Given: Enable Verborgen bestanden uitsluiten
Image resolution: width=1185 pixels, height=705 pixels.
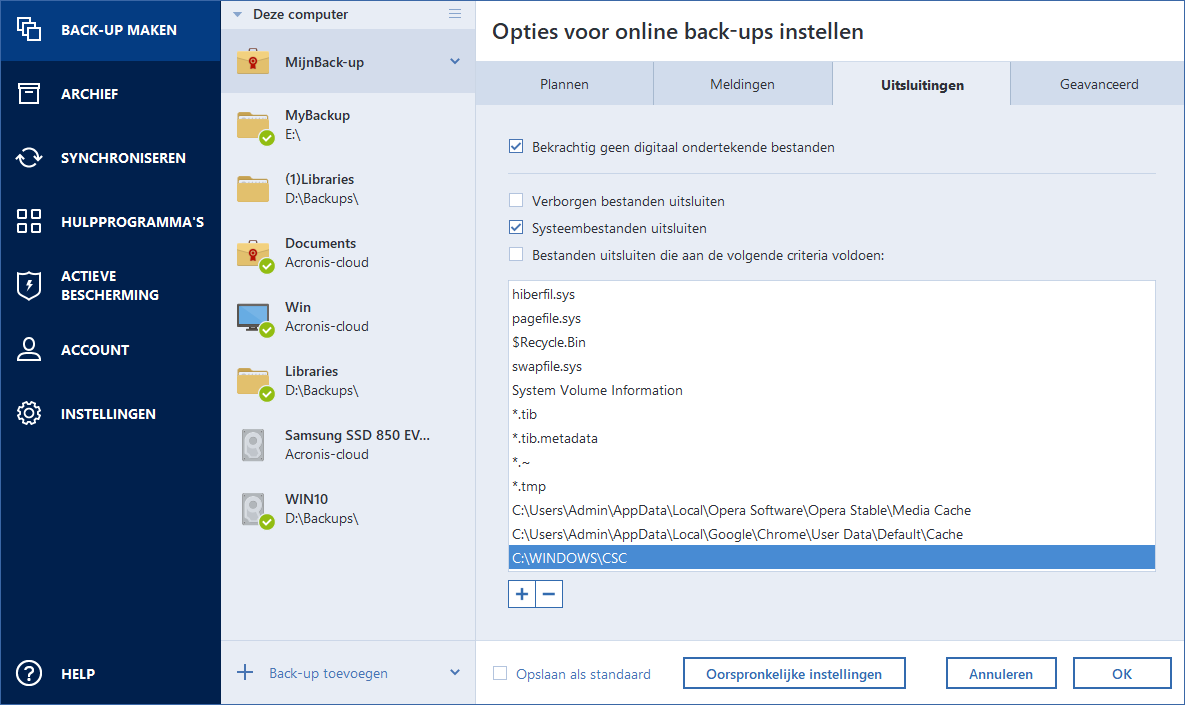Looking at the screenshot, I should [516, 200].
